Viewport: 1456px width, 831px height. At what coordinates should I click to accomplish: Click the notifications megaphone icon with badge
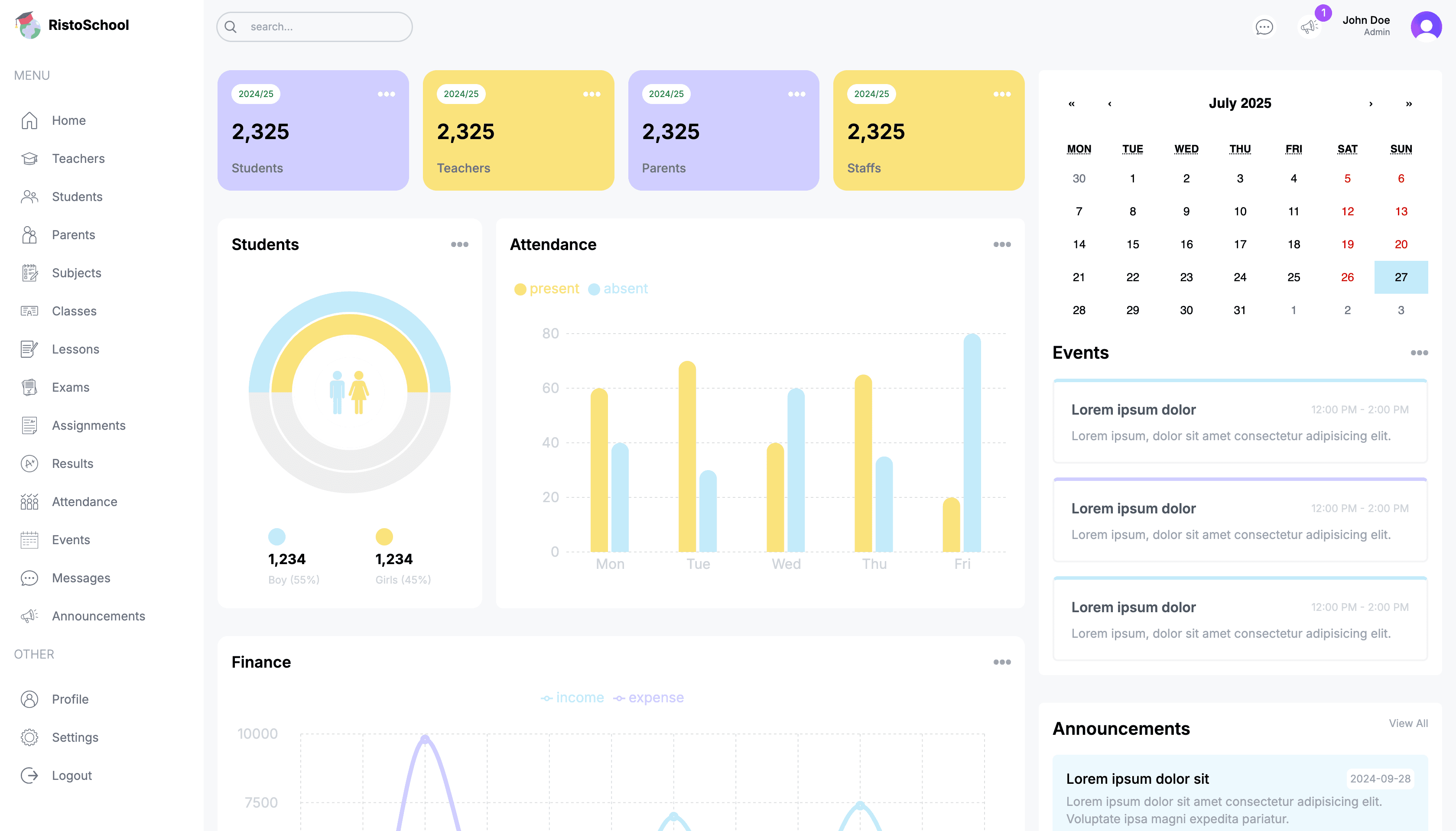(1309, 26)
